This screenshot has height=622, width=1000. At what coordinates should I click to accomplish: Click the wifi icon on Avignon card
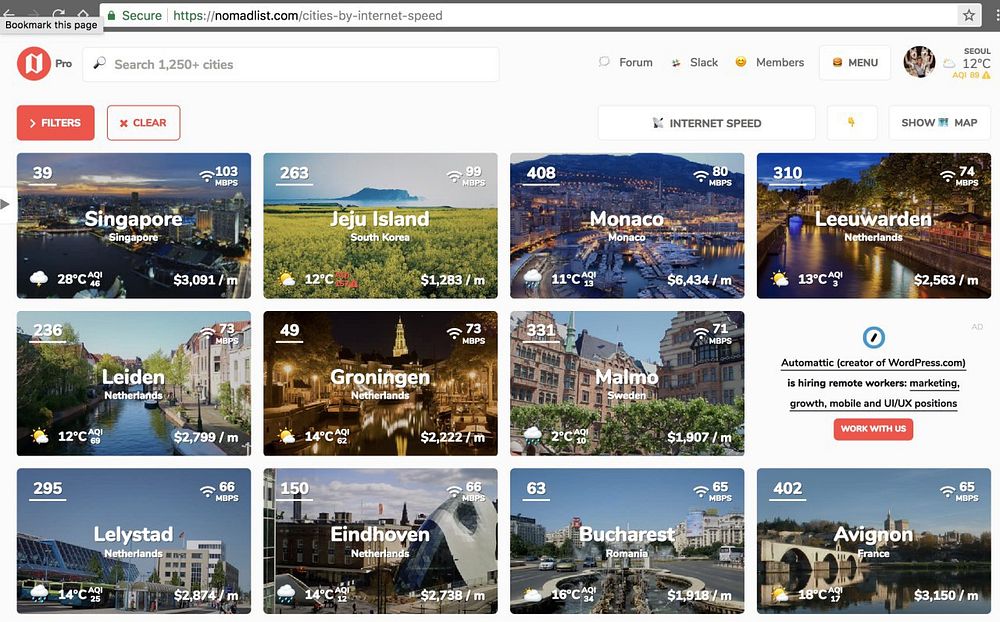coord(947,491)
